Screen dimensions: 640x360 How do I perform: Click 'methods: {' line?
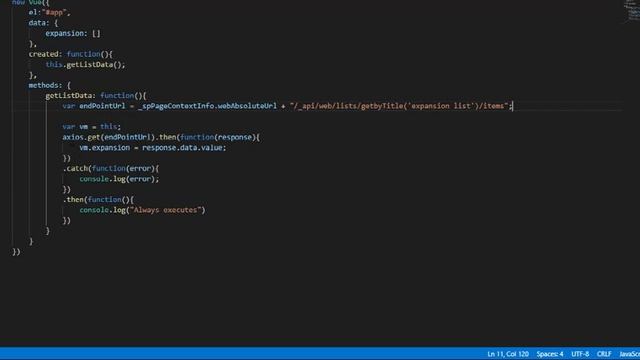pyautogui.click(x=50, y=85)
